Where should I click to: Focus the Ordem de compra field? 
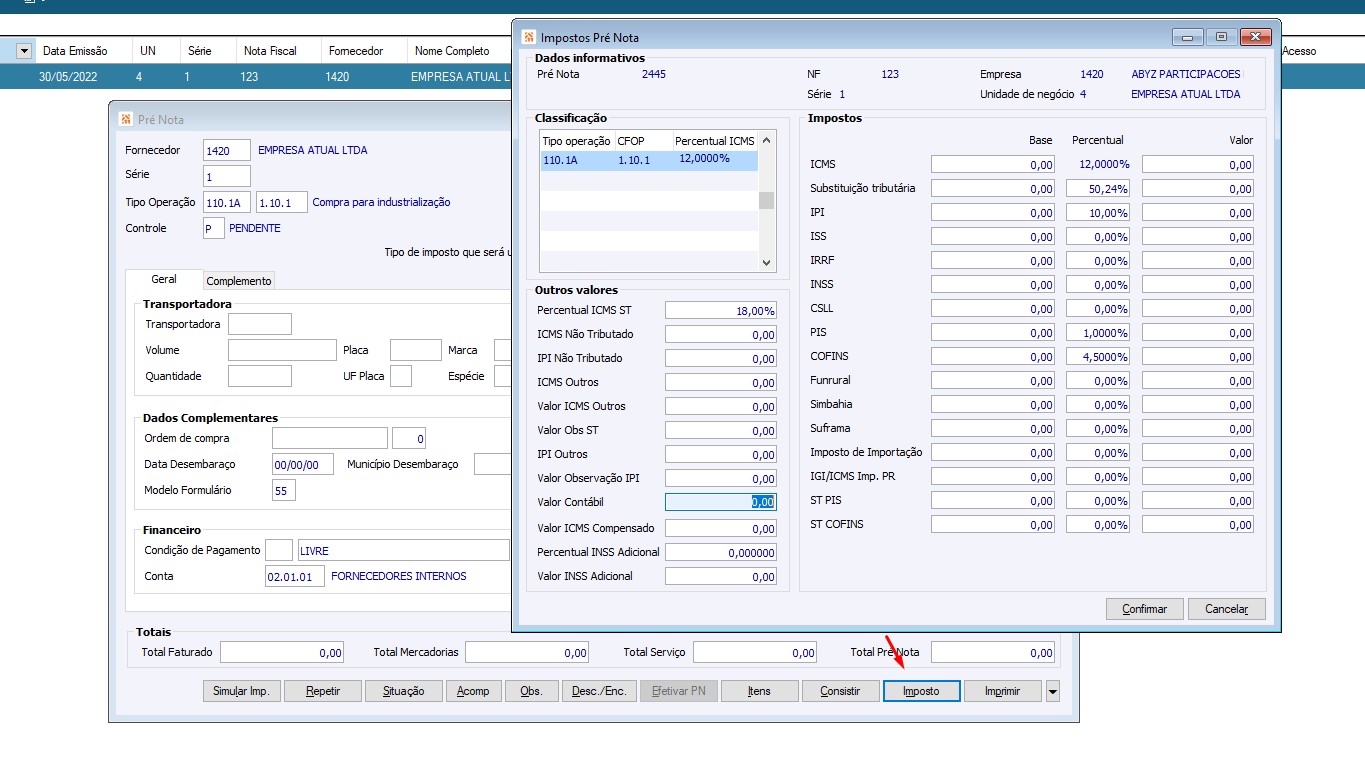coord(330,438)
